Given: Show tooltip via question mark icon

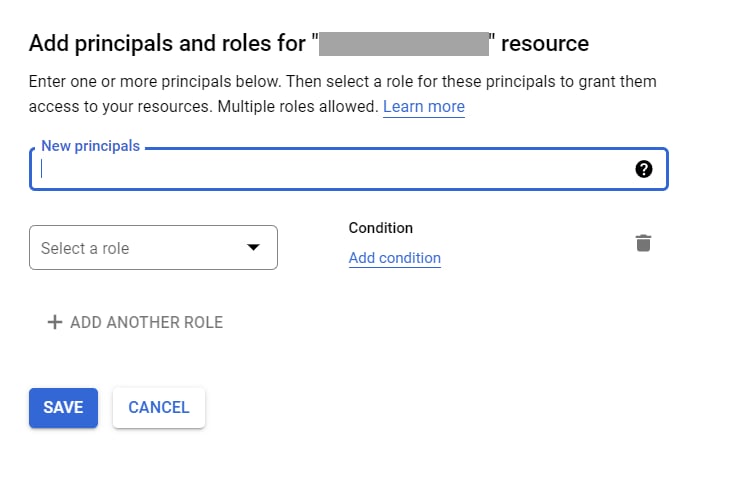Looking at the screenshot, I should pyautogui.click(x=643, y=169).
